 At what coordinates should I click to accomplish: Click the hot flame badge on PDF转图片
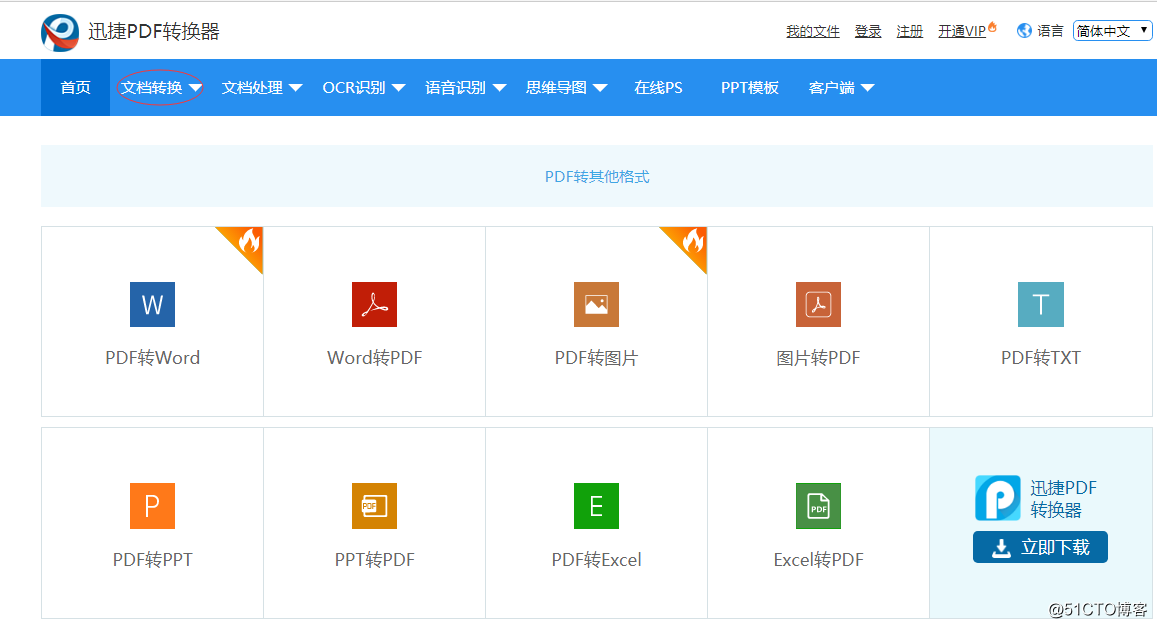click(x=693, y=241)
